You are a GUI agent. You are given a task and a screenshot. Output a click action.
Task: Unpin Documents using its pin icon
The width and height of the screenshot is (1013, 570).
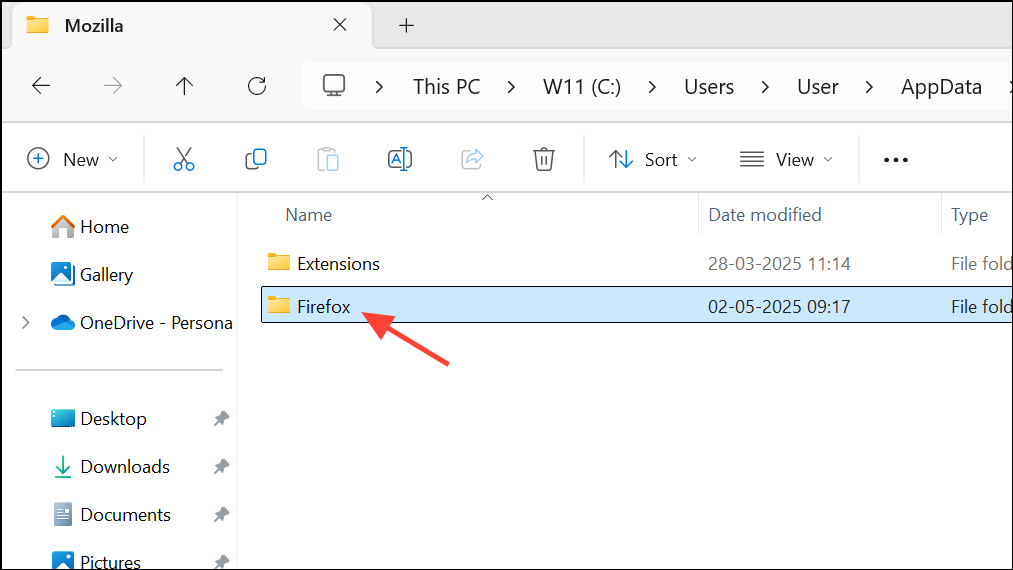(222, 514)
